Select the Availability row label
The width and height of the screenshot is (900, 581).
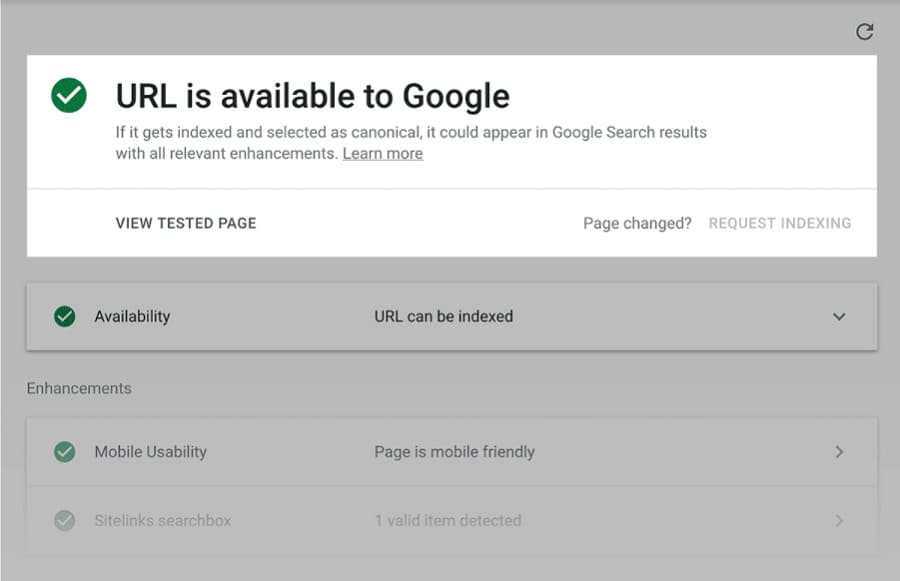click(132, 316)
